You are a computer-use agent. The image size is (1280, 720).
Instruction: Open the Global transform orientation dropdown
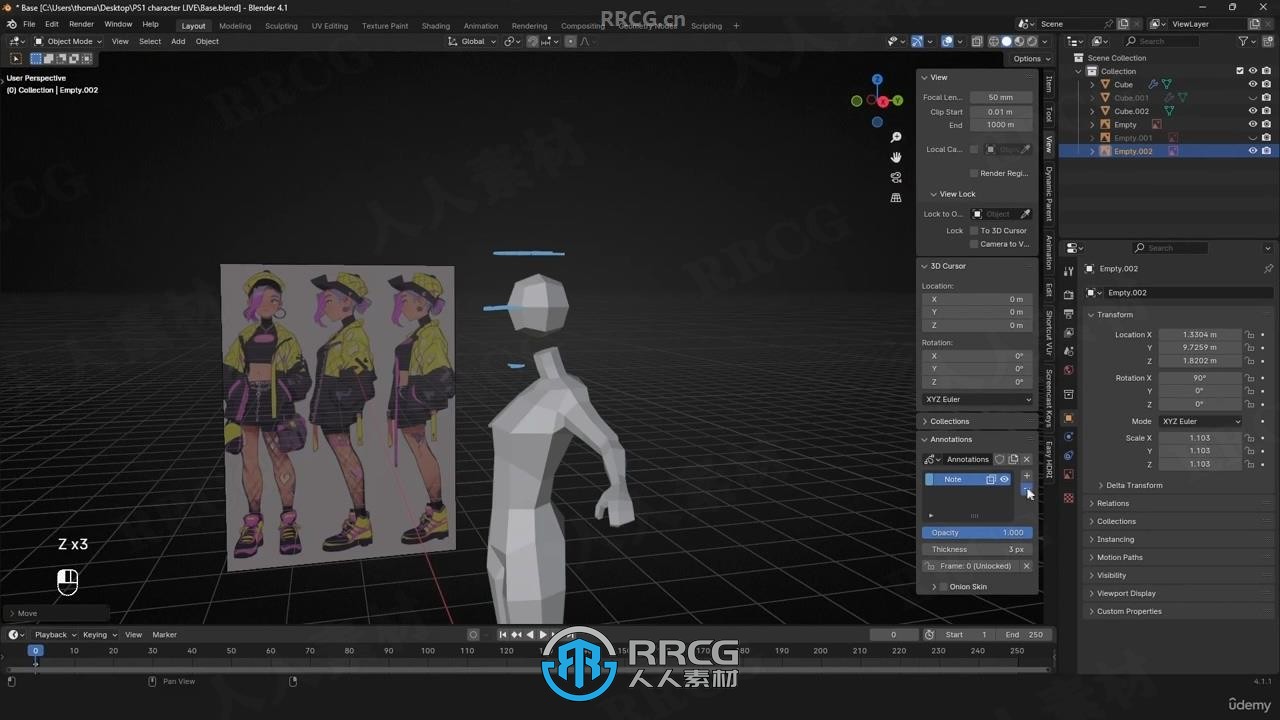471,41
